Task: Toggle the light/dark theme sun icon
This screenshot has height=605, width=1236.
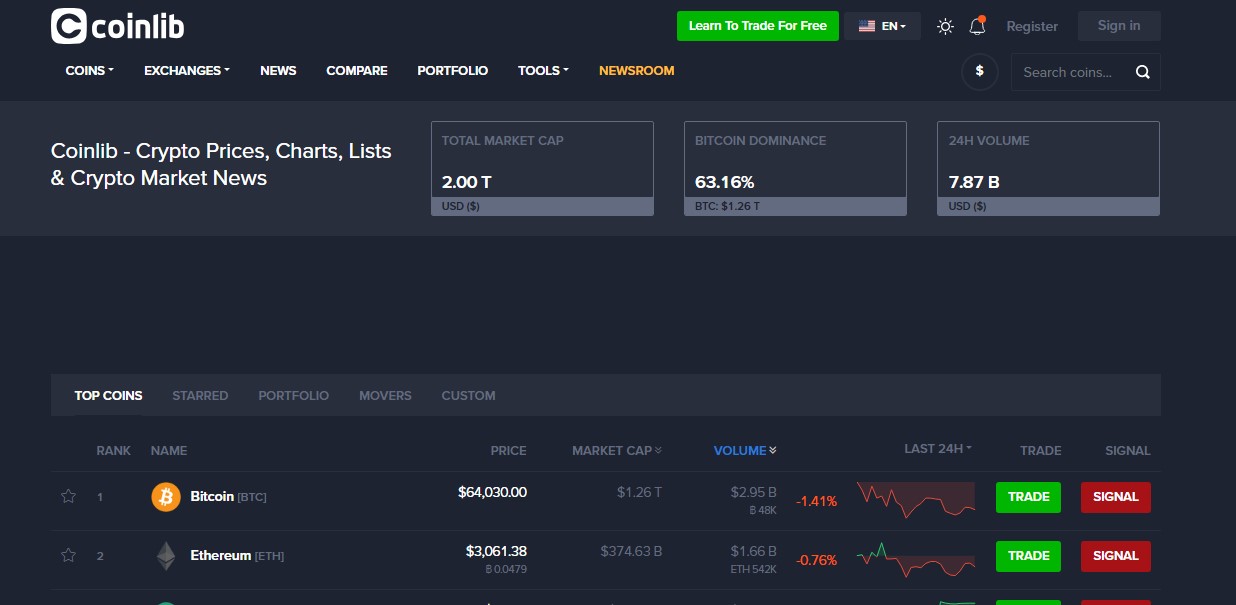Action: tap(945, 27)
